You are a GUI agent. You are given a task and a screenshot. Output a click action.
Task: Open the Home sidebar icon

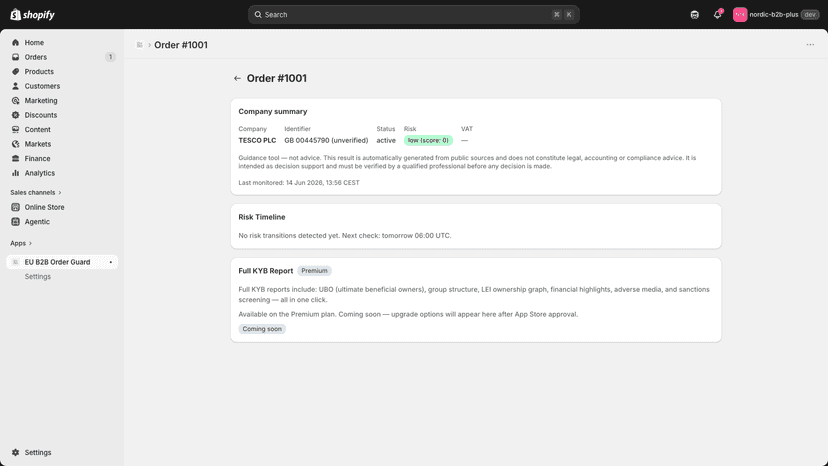[x=15, y=42]
